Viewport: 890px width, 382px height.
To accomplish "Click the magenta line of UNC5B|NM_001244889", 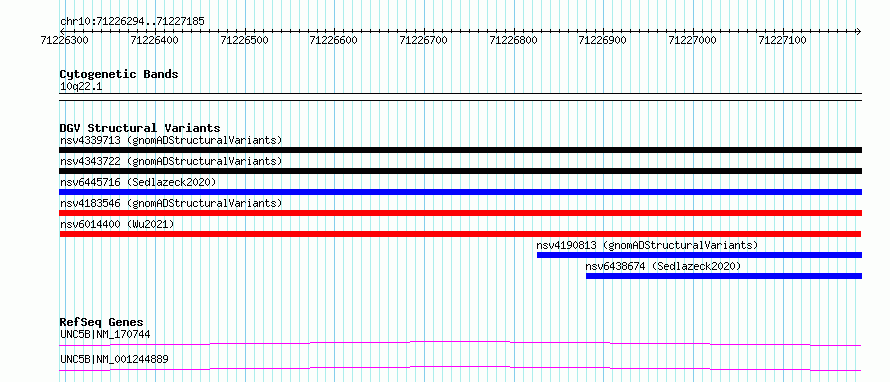I will (460, 368).
